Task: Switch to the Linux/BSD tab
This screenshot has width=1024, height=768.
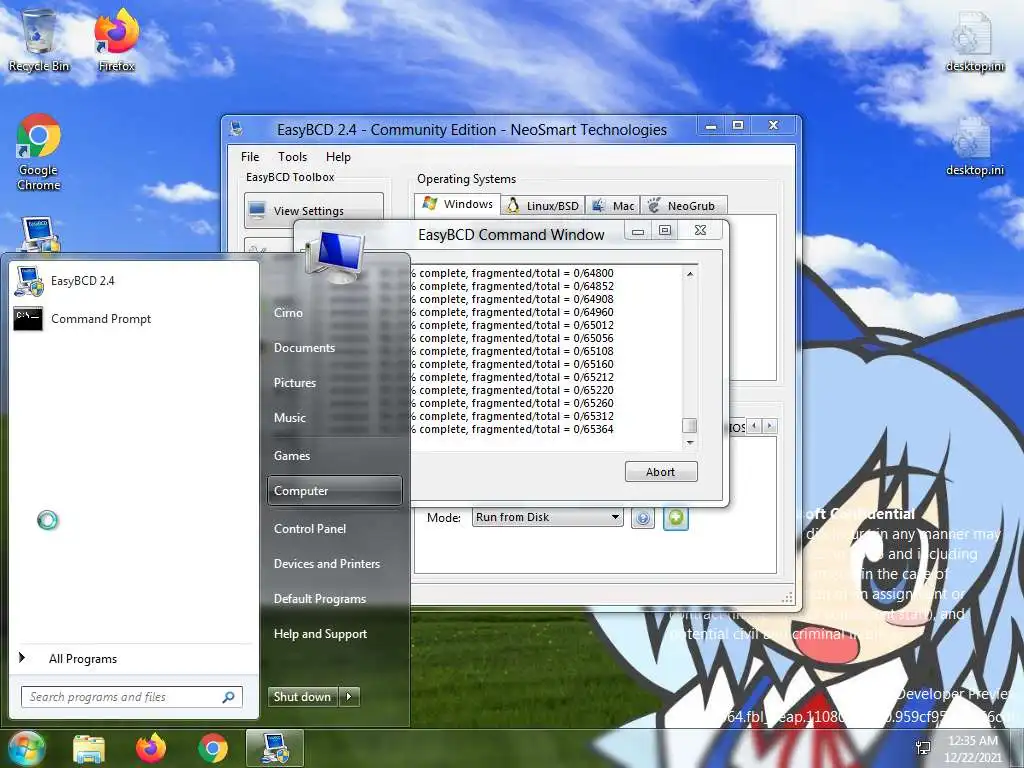Action: pyautogui.click(x=543, y=206)
